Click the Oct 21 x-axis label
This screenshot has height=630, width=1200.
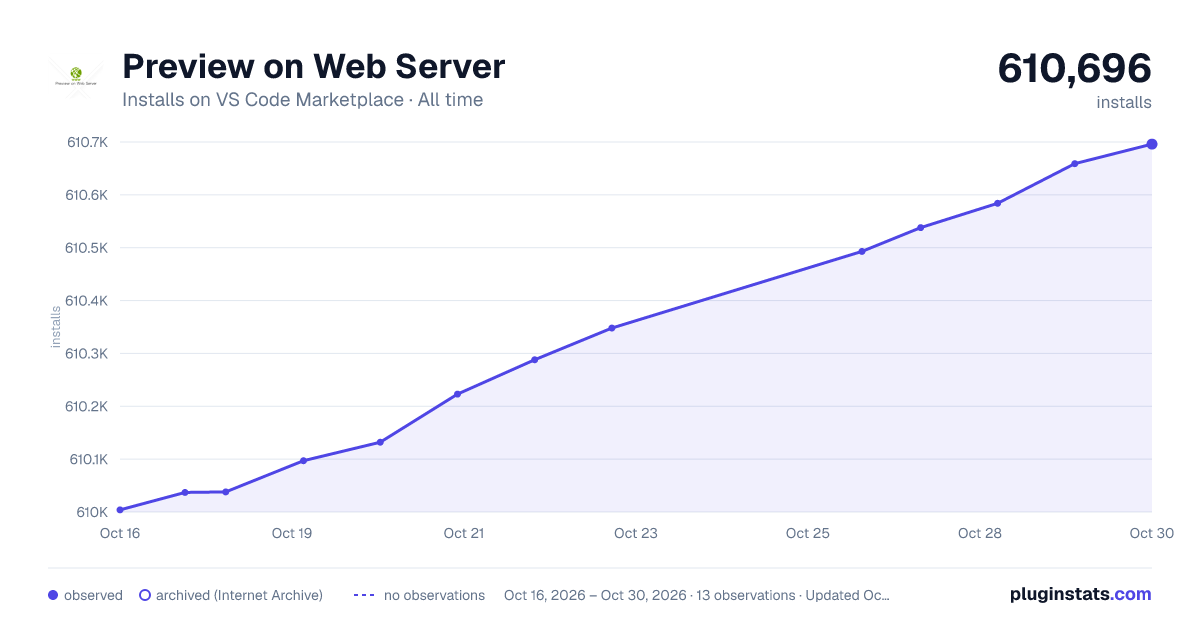pos(464,533)
